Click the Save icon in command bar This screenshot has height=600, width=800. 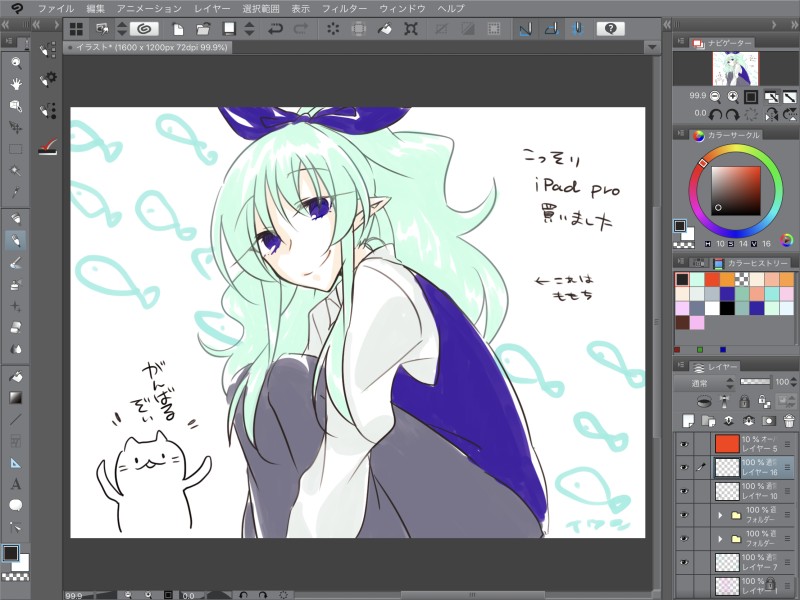click(x=230, y=29)
